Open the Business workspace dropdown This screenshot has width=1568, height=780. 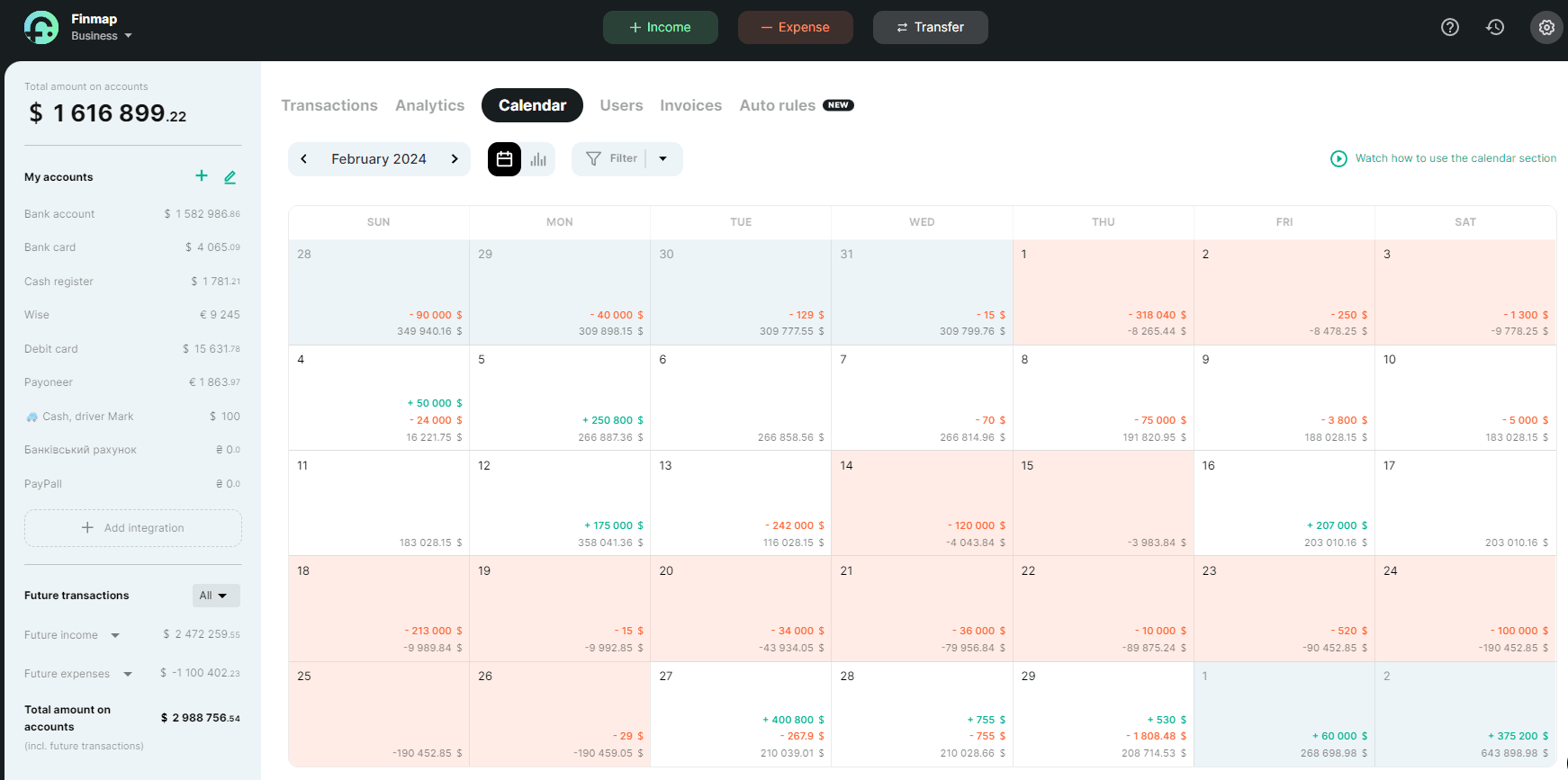tap(102, 36)
